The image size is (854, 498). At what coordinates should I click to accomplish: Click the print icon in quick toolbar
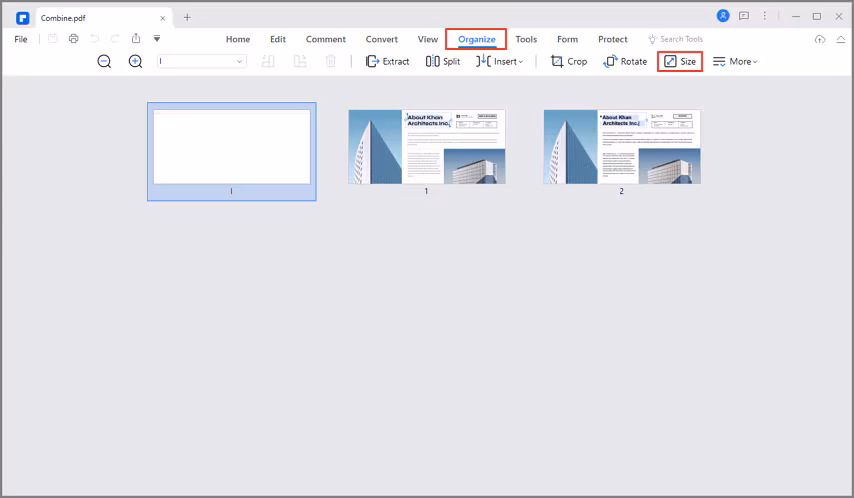[x=74, y=39]
